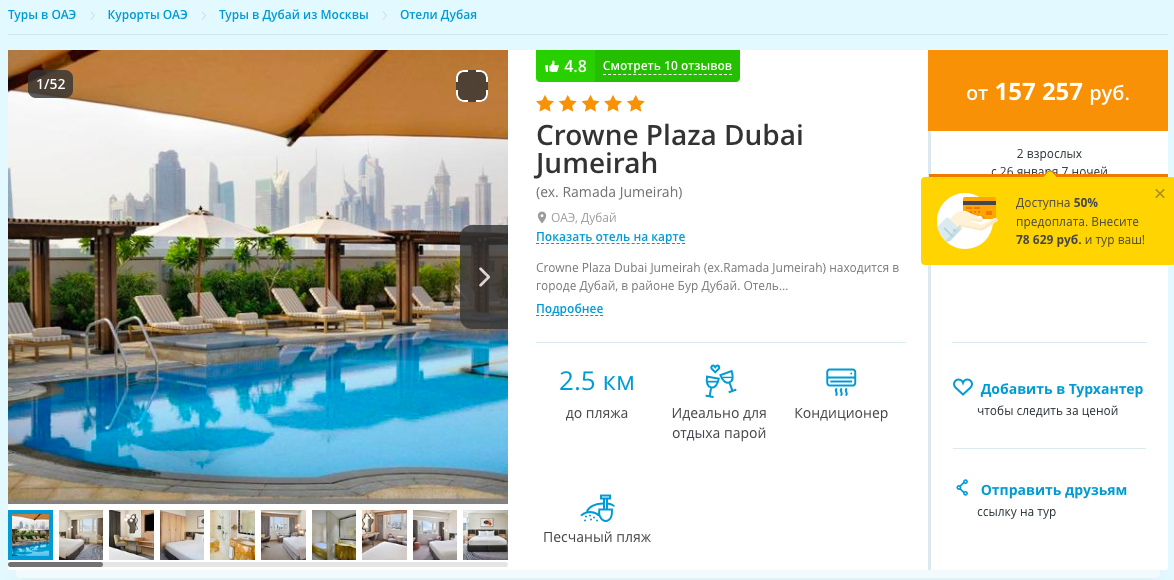Viewport: 1174px width, 580px height.
Task: Click the champagne glasses couple icon
Action: click(x=720, y=381)
